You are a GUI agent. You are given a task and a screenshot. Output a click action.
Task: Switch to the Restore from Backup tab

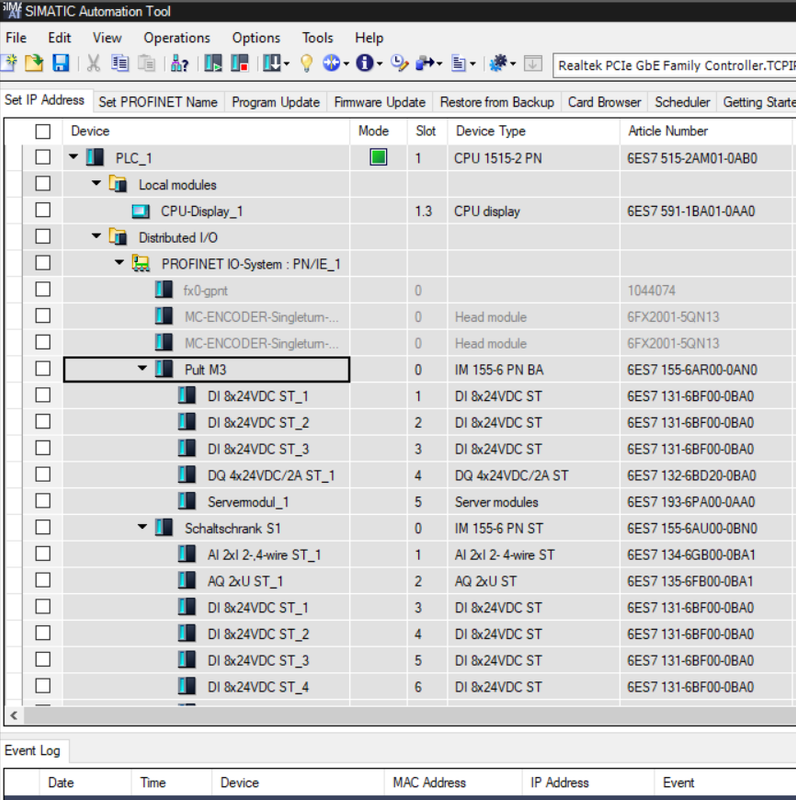pyautogui.click(x=497, y=102)
